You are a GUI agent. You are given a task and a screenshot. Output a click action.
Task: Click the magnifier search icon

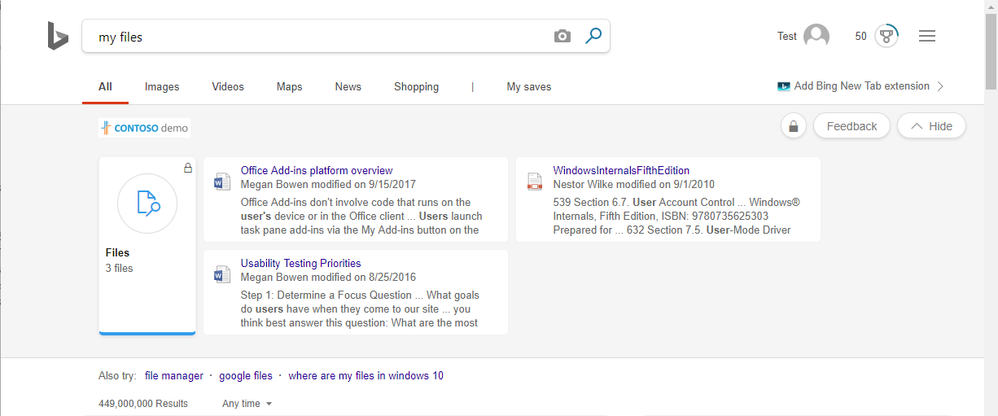pos(593,36)
